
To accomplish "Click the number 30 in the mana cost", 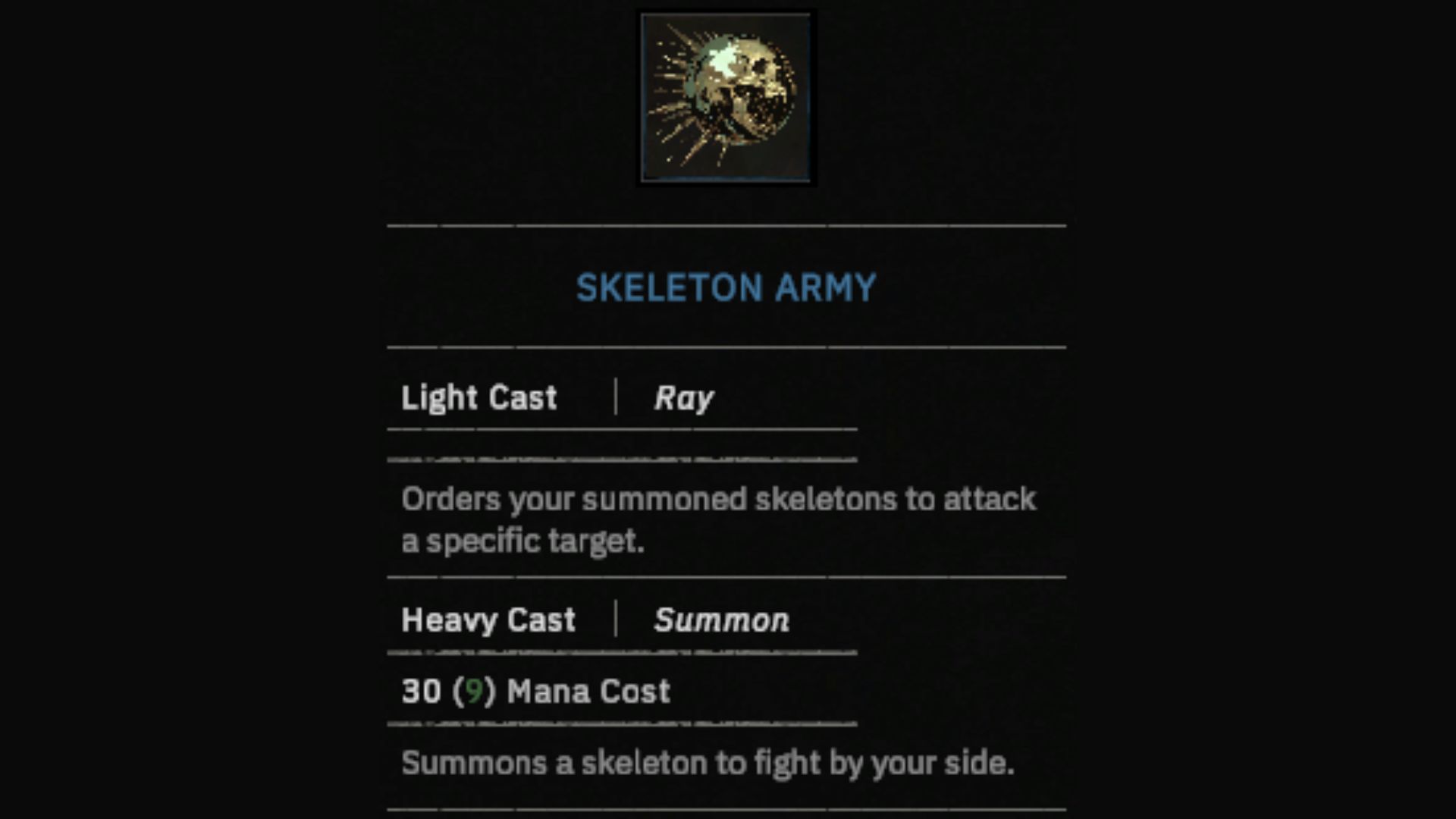I will 421,692.
